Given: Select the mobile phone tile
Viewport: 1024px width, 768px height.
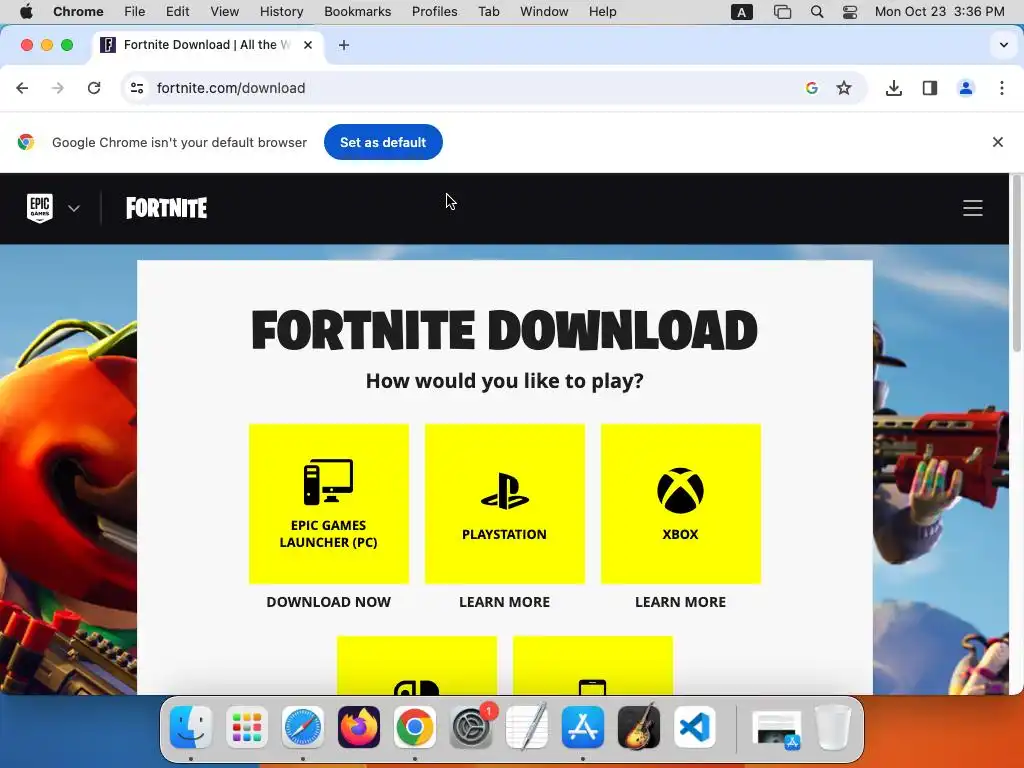Looking at the screenshot, I should coord(593,665).
